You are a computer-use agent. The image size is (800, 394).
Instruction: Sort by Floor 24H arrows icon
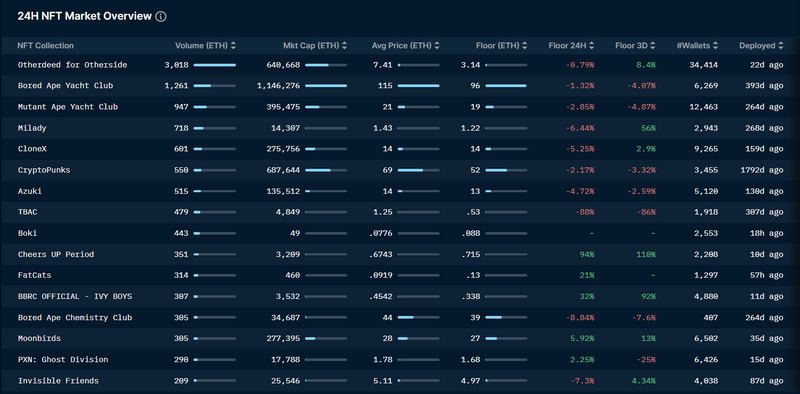(591, 45)
